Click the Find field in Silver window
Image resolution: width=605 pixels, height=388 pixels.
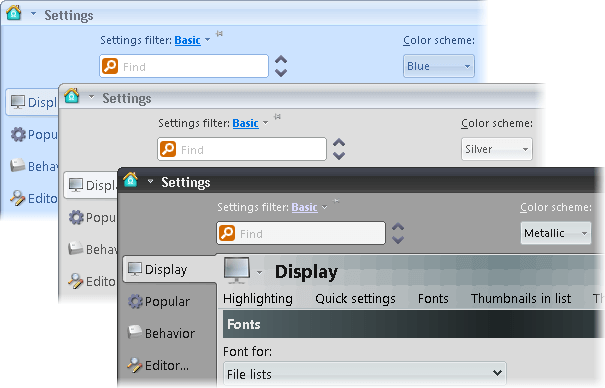pyautogui.click(x=242, y=149)
